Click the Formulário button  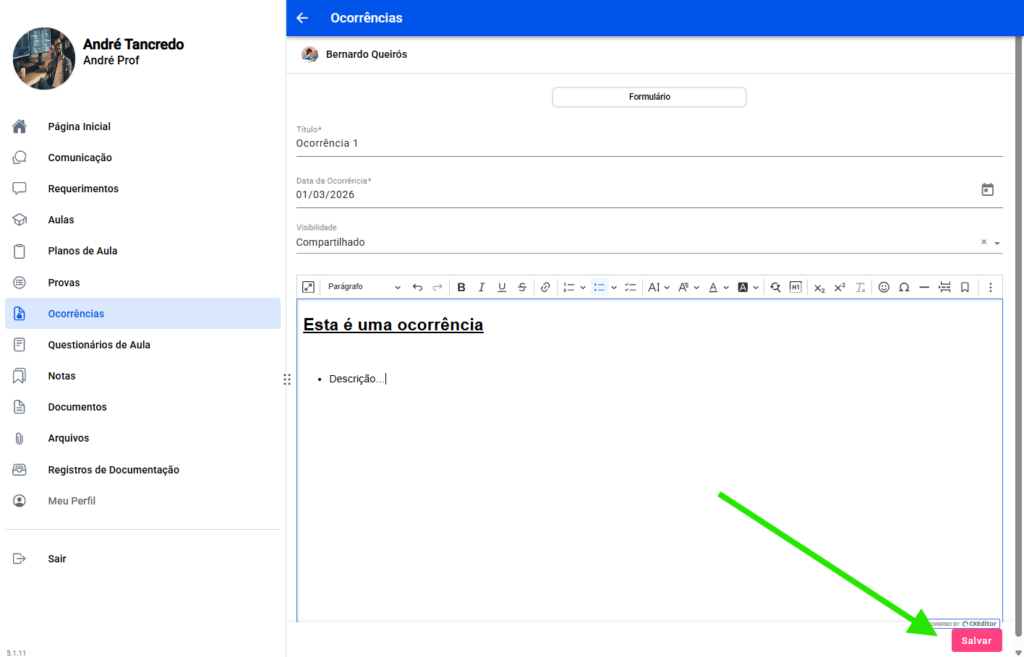click(x=649, y=97)
